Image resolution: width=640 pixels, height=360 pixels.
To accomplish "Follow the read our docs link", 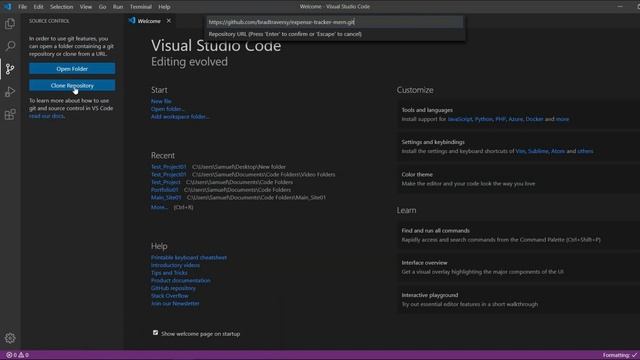I will click(47, 116).
